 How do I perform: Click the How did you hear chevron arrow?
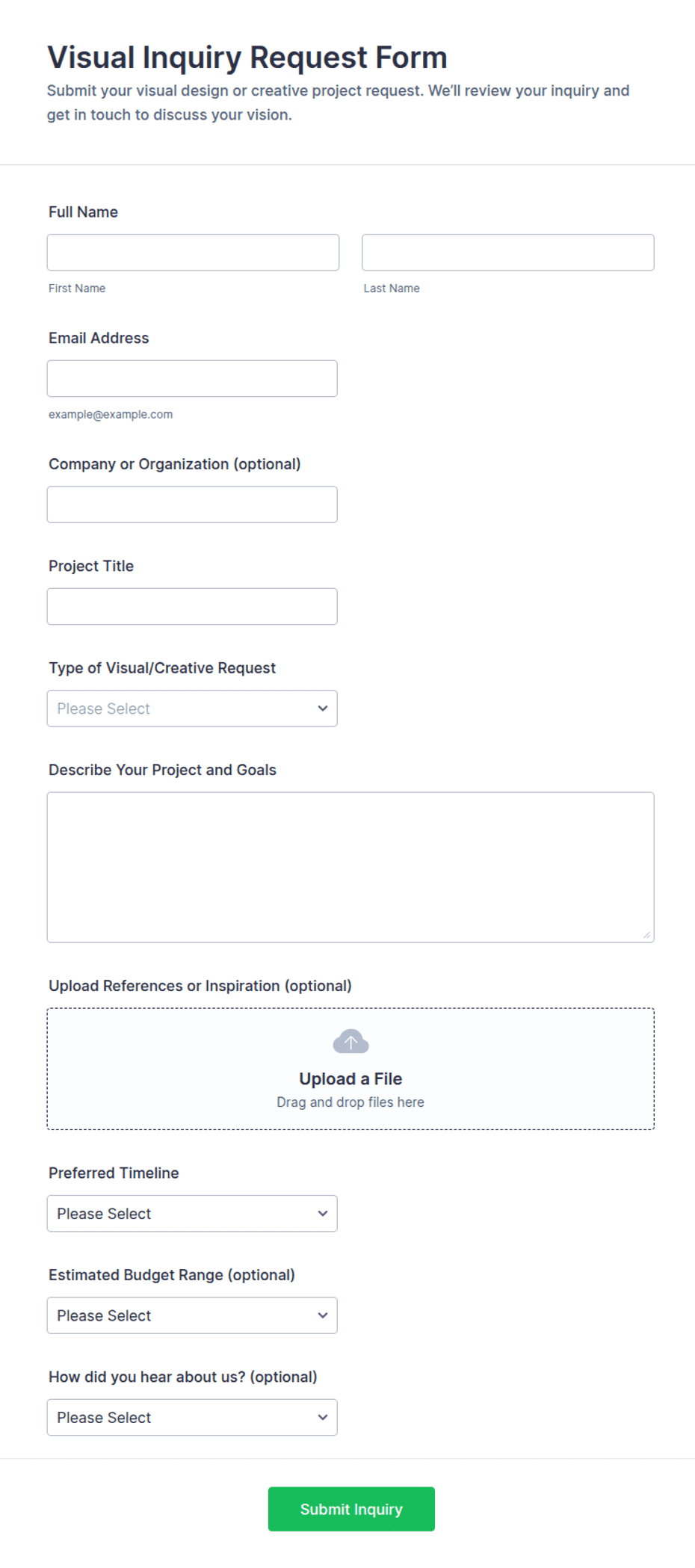point(323,1417)
